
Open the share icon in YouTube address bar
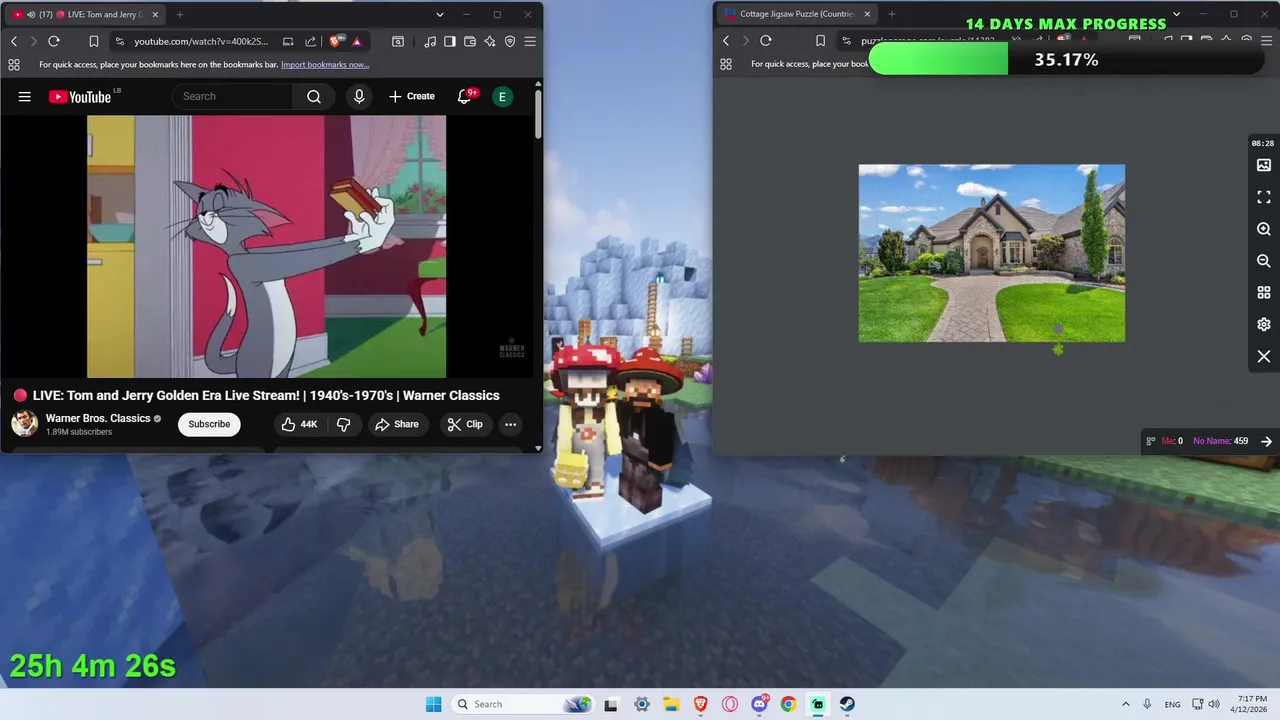click(310, 41)
